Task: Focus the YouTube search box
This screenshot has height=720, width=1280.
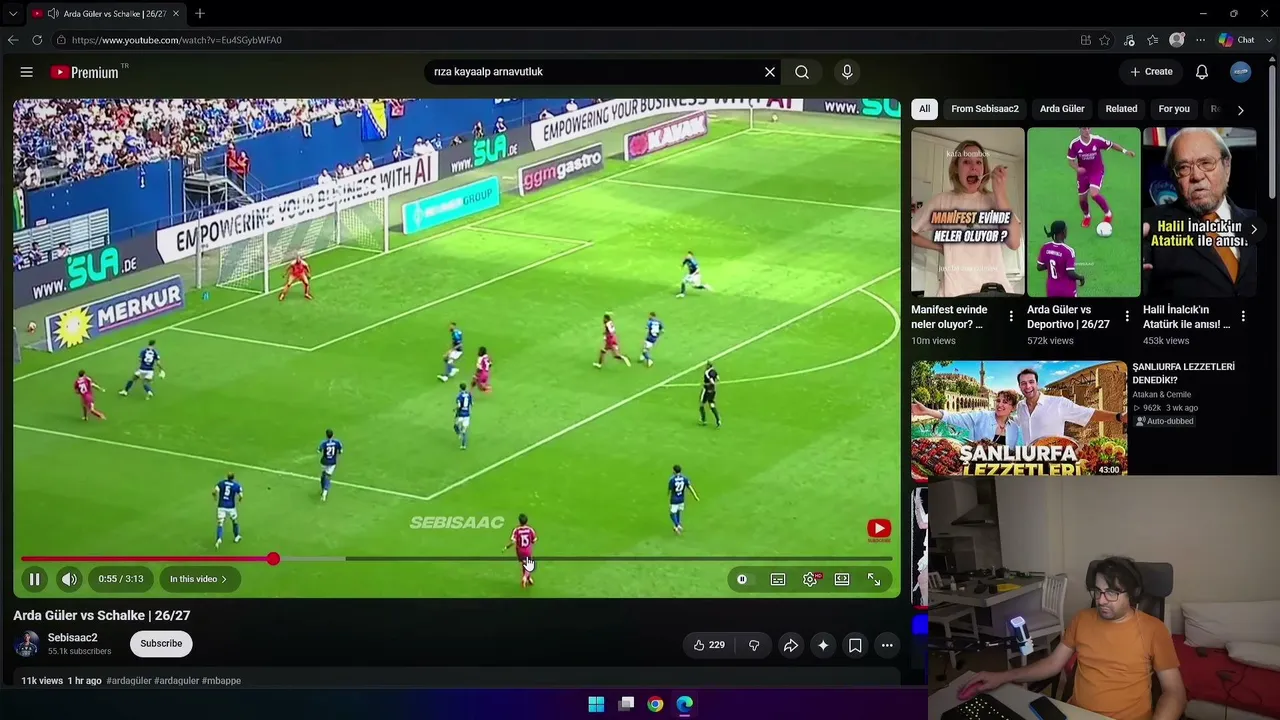Action: click(595, 72)
